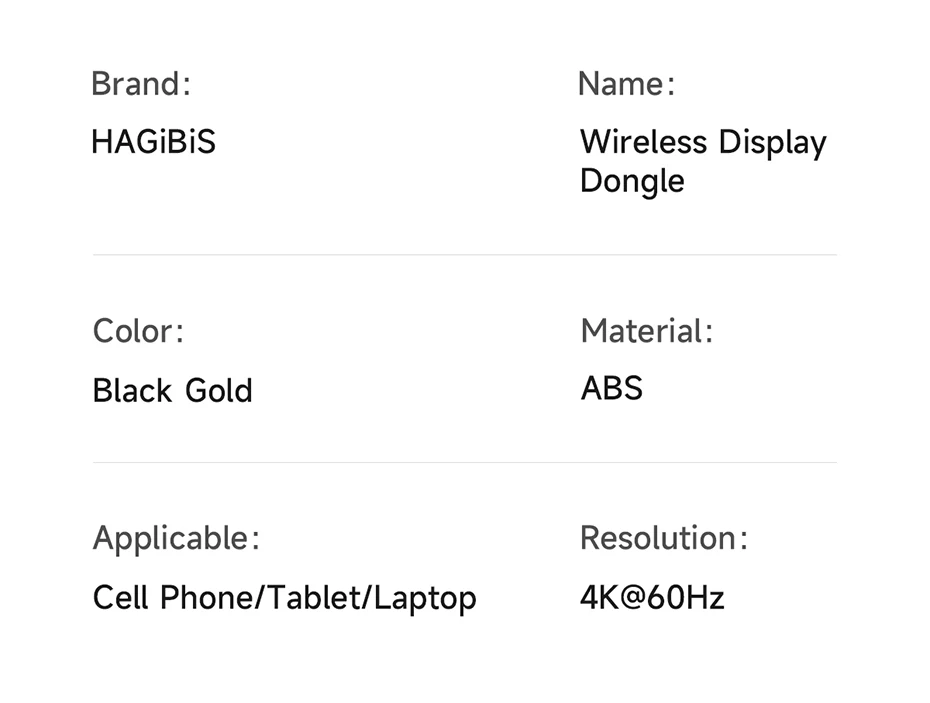The image size is (930, 703).
Task: Click the "Applicable:" label
Action: (x=176, y=539)
